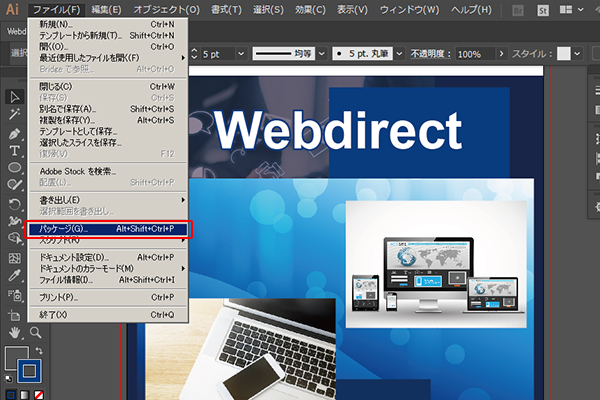This screenshot has height=400, width=600.
Task: Choose 別名で保存(A) menu item
Action: [x=108, y=109]
